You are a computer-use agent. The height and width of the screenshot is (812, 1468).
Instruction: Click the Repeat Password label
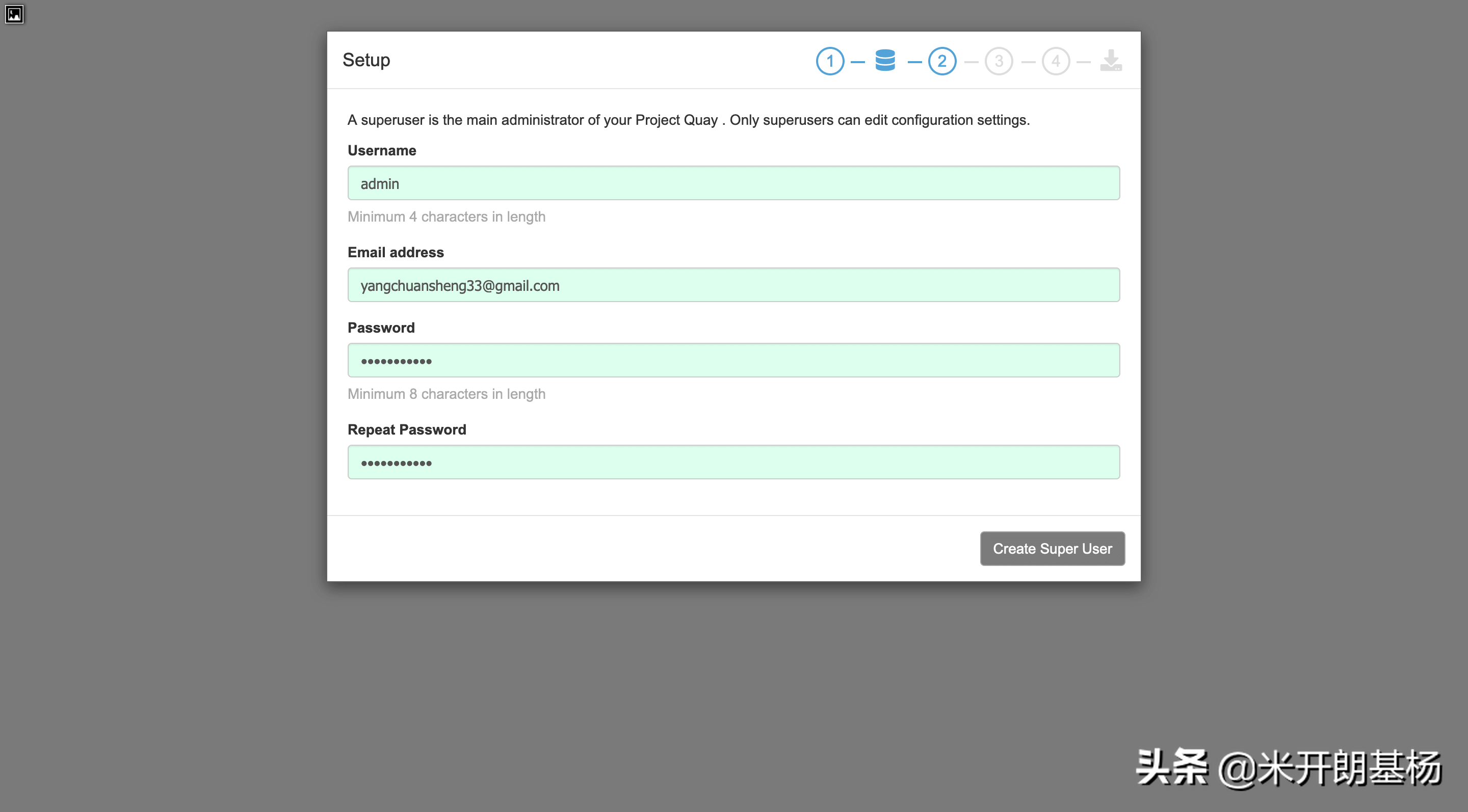click(x=407, y=429)
